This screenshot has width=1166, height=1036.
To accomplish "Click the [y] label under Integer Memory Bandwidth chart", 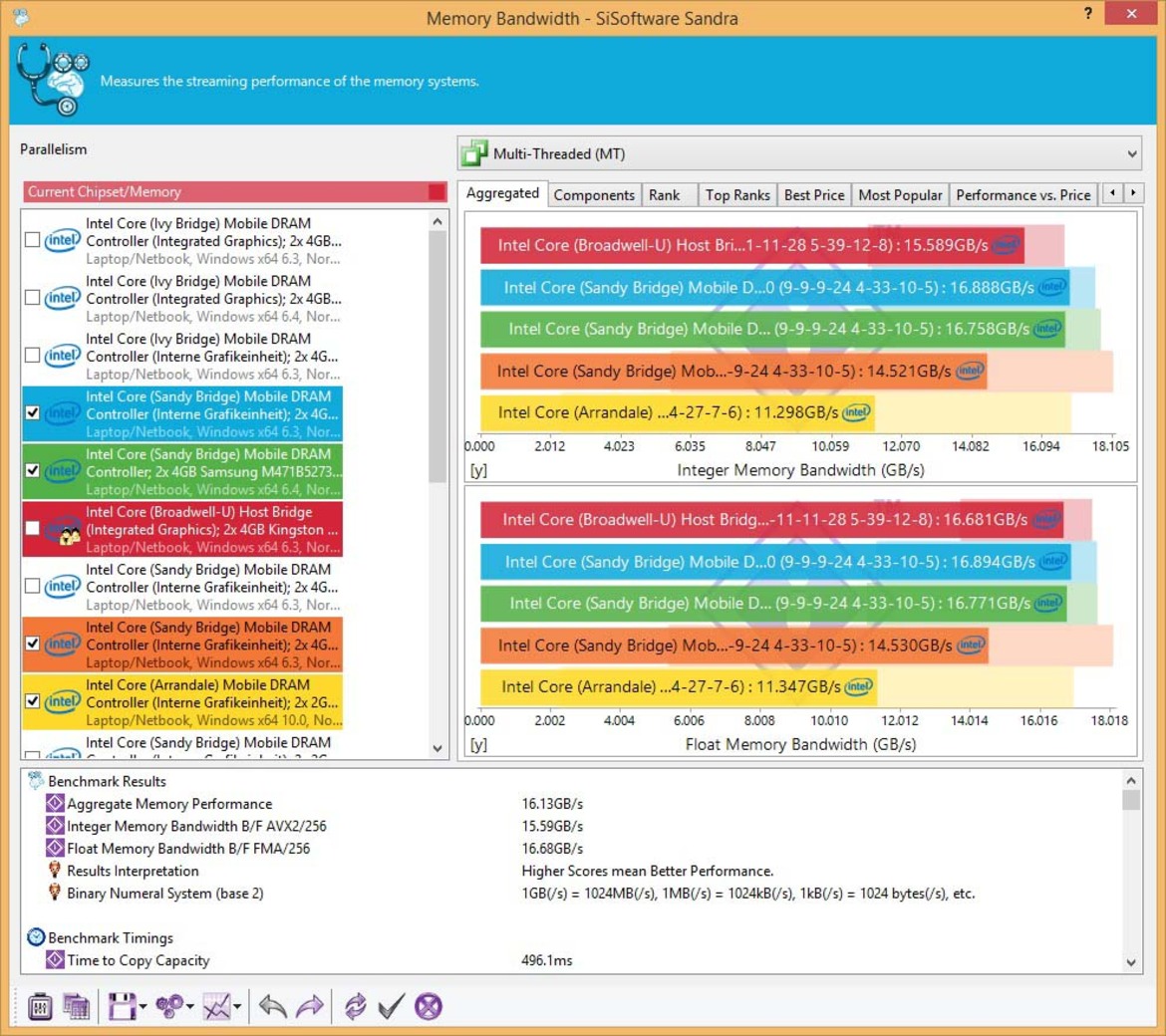I will pos(478,470).
